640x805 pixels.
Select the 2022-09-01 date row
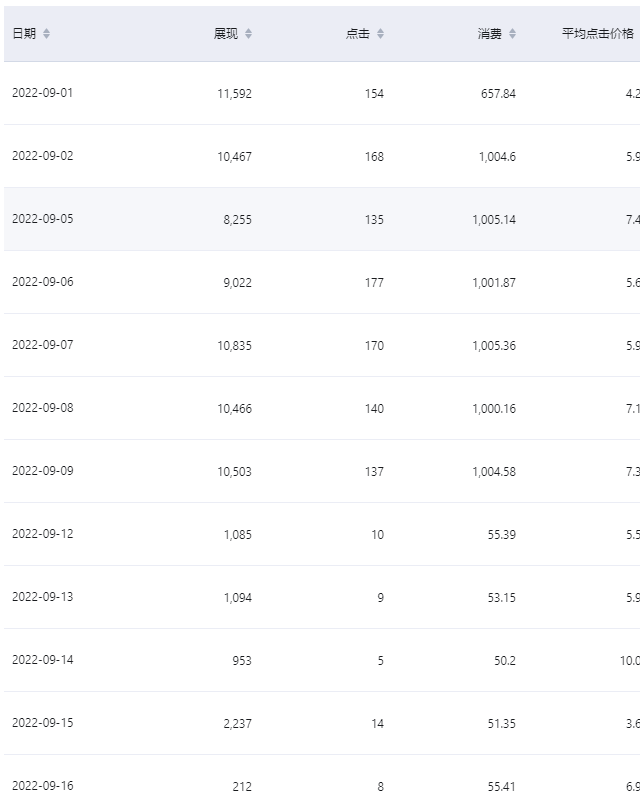coord(322,93)
